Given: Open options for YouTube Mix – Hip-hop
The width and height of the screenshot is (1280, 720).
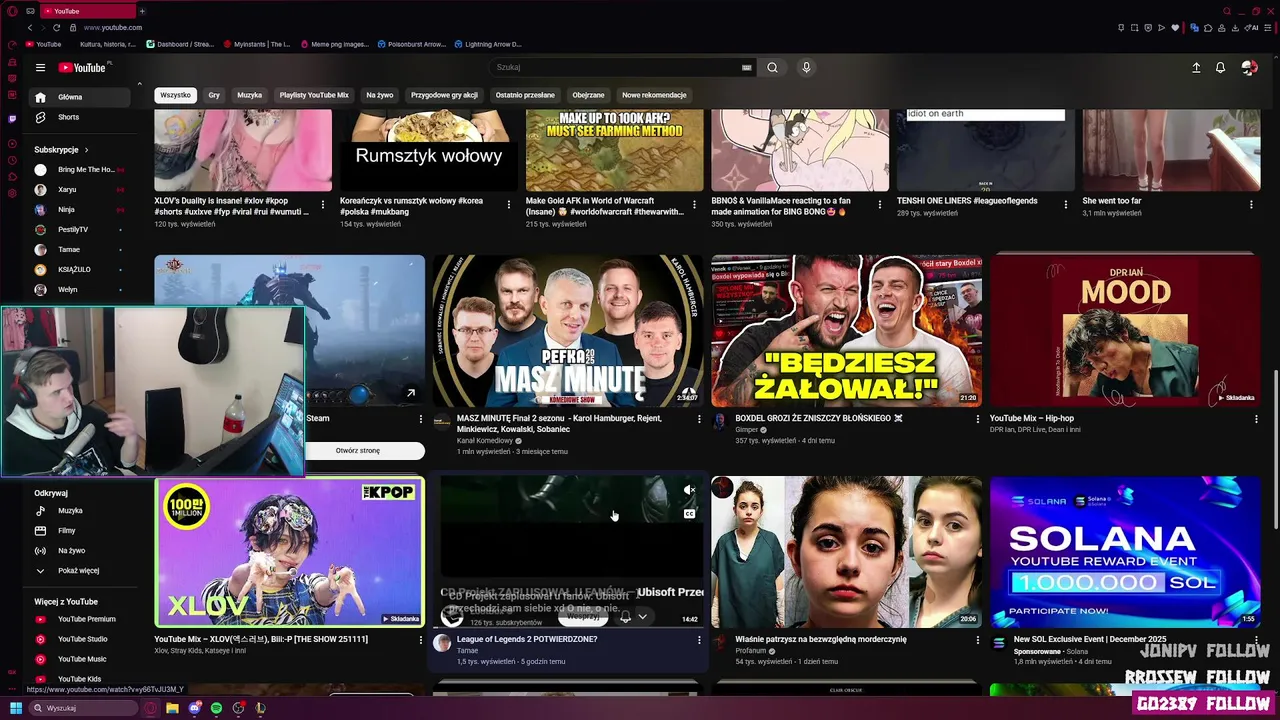Looking at the screenshot, I should coord(1256,419).
